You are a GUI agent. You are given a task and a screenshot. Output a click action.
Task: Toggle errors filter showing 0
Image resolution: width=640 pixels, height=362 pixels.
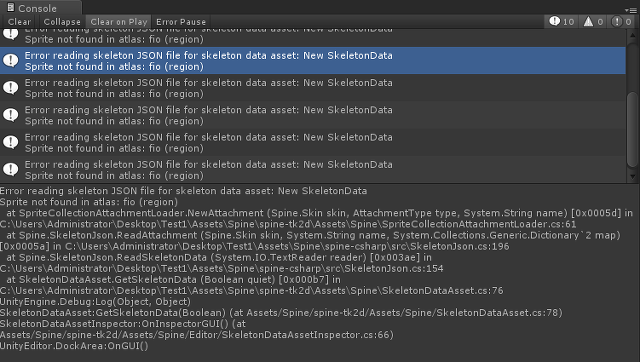[x=621, y=22]
